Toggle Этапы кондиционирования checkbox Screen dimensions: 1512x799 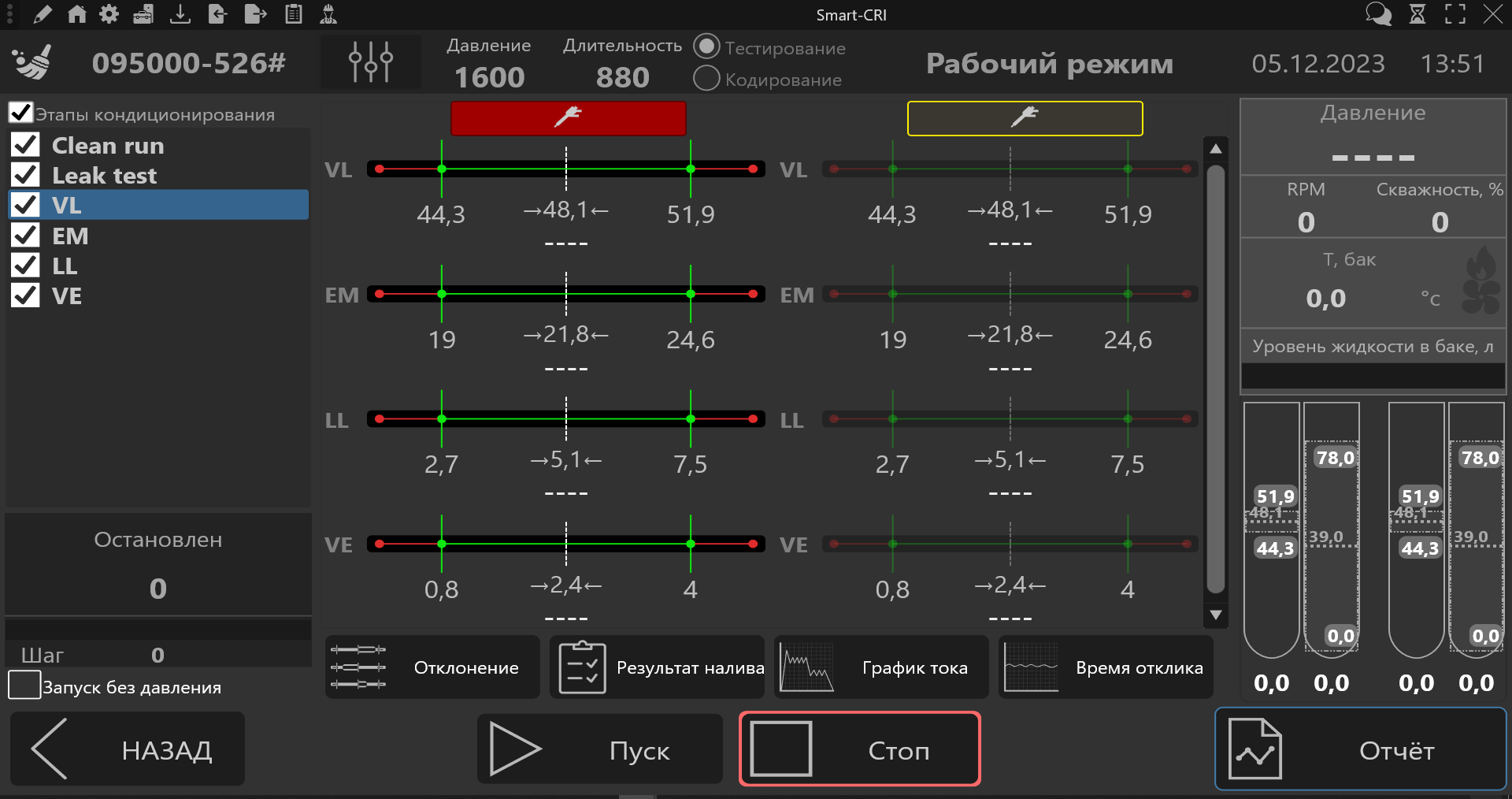point(20,113)
